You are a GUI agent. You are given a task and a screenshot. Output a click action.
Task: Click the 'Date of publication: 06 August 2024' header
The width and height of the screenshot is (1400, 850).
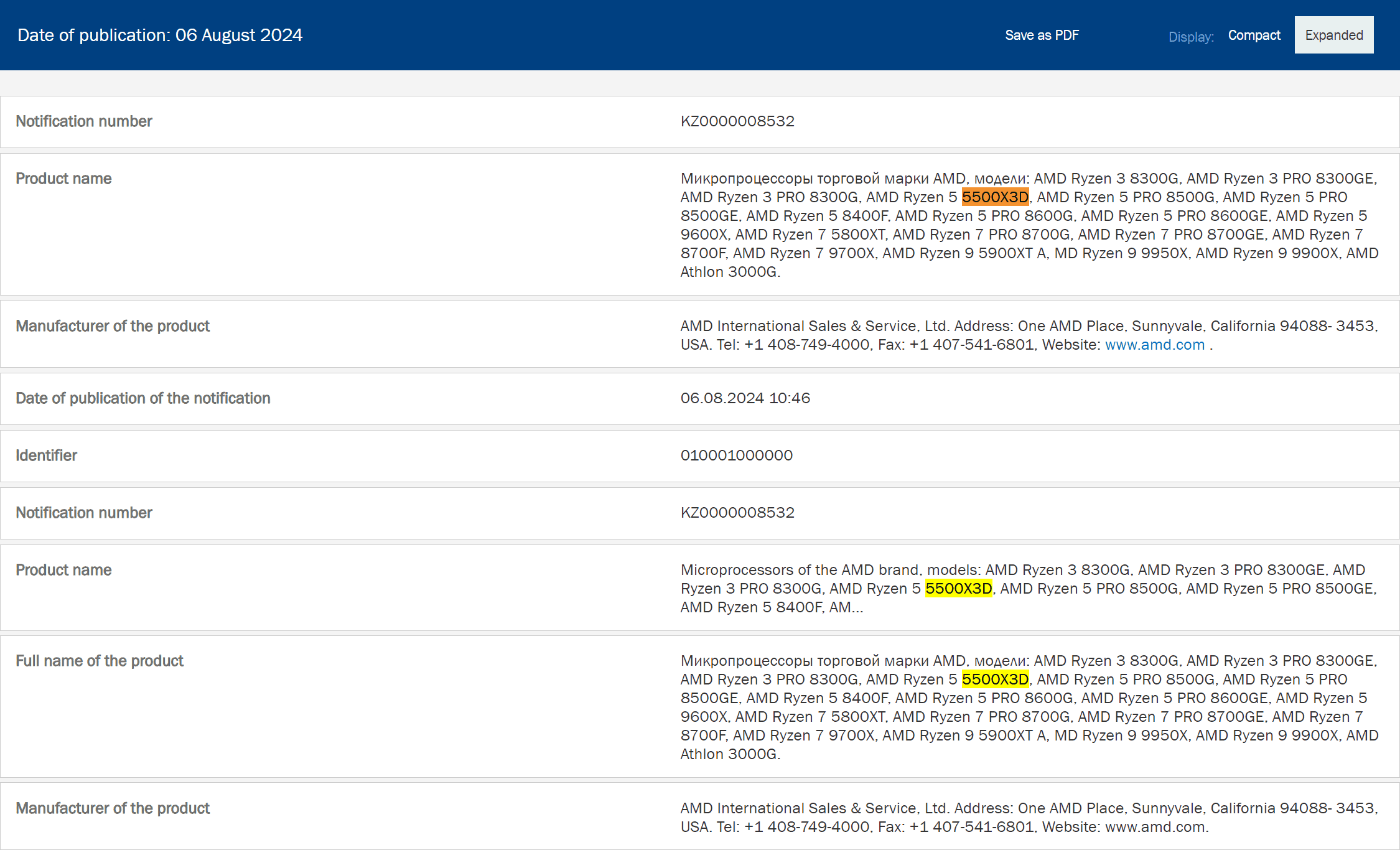[x=160, y=35]
